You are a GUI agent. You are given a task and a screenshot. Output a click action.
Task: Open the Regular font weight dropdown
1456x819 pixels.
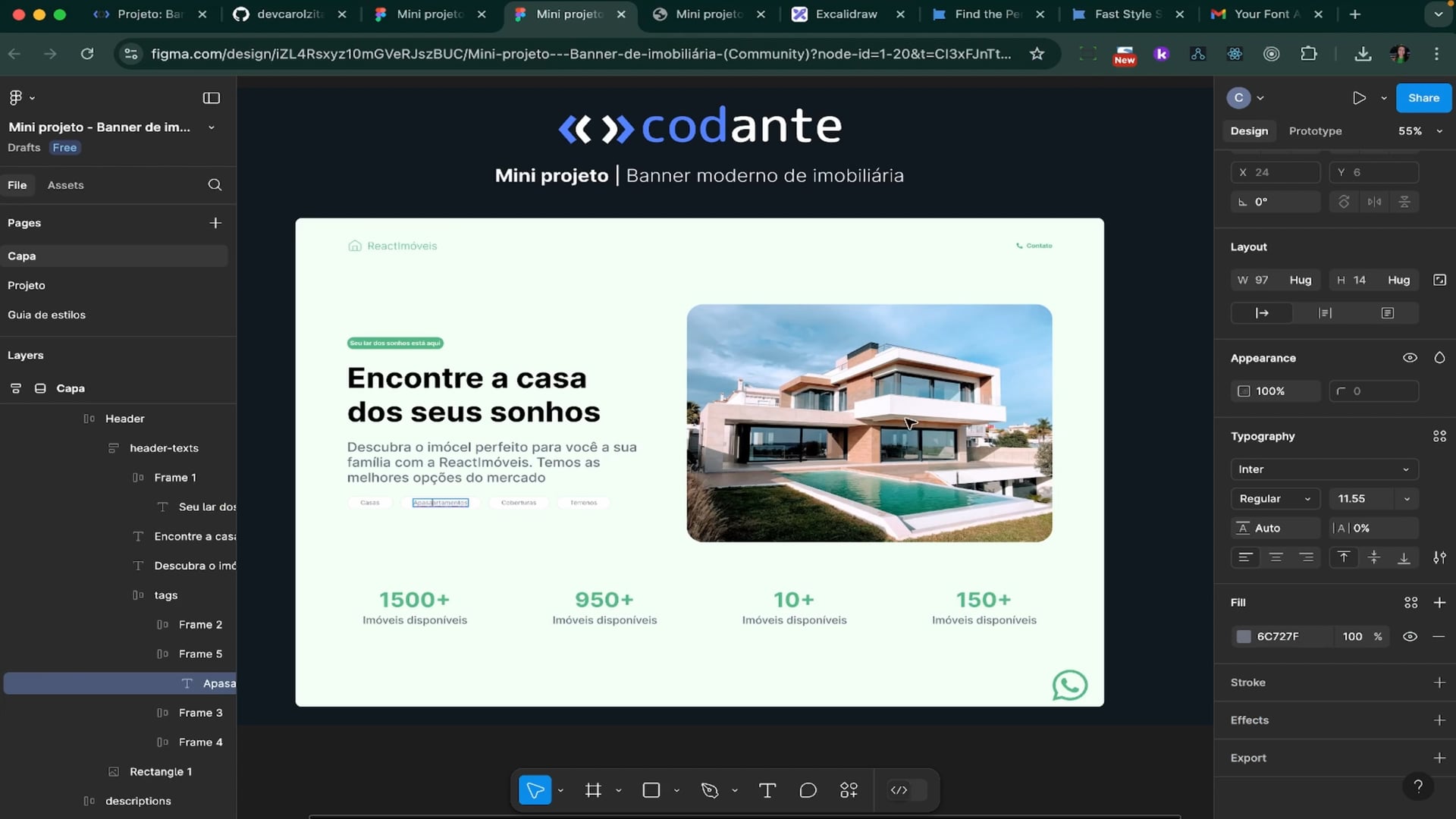[x=1275, y=499]
